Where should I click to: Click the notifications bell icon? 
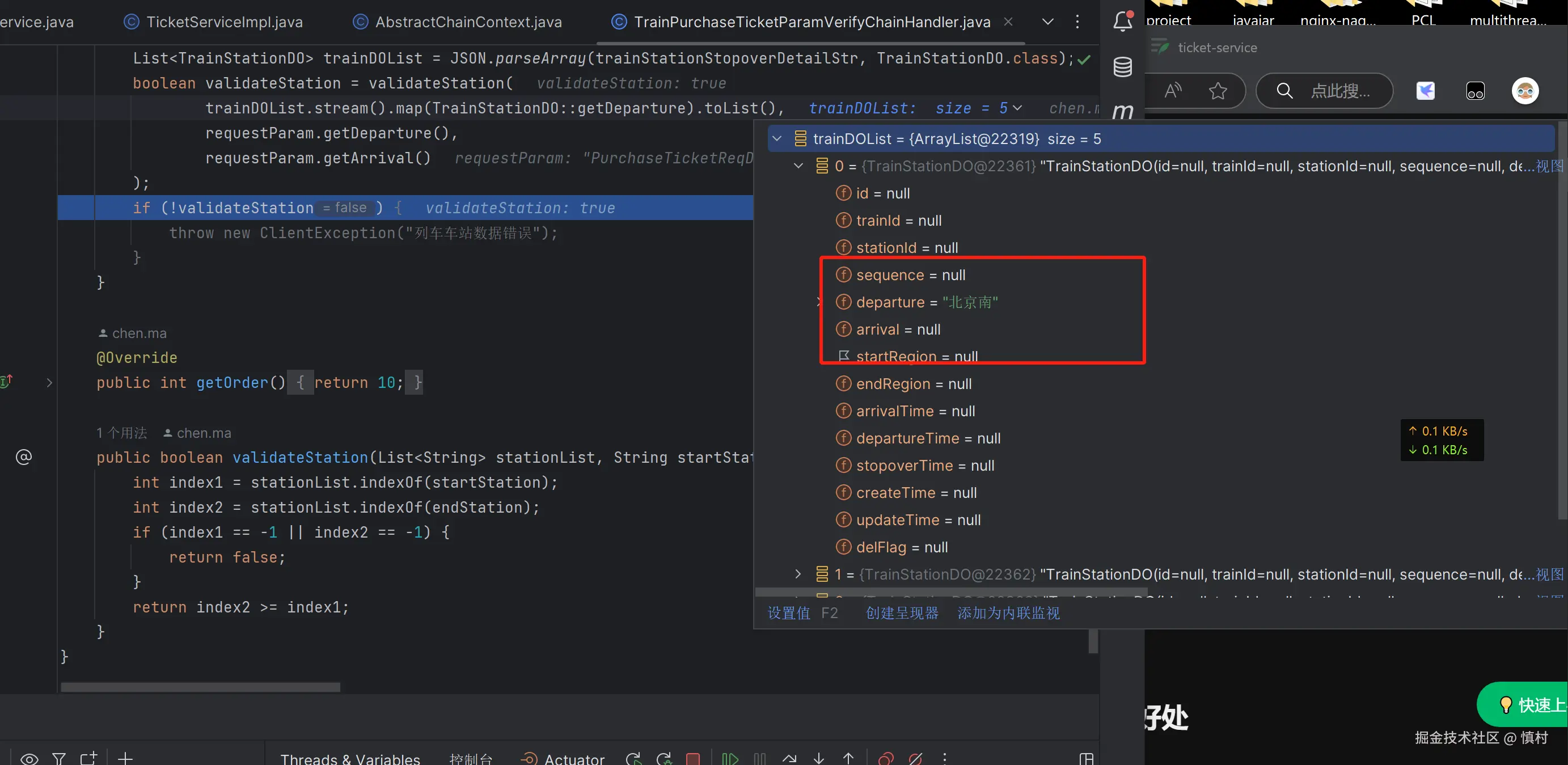point(1122,22)
